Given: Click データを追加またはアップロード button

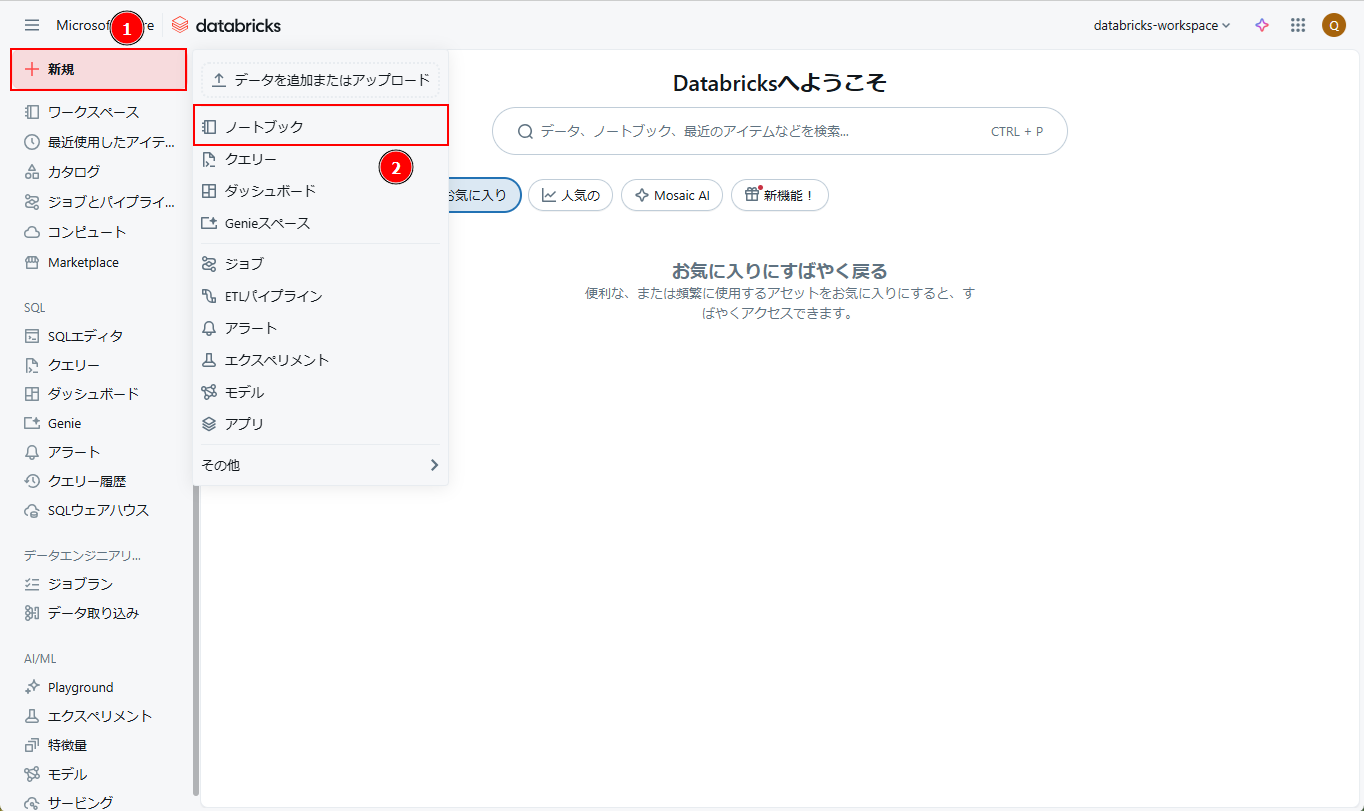Looking at the screenshot, I should coord(321,80).
